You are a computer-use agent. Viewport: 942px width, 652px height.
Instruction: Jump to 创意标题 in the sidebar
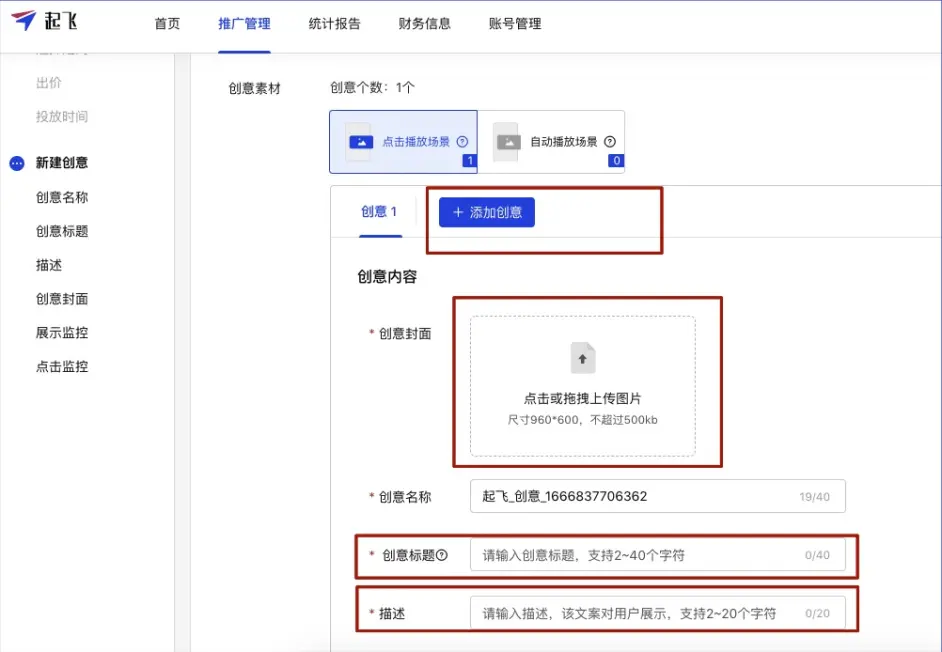click(62, 231)
